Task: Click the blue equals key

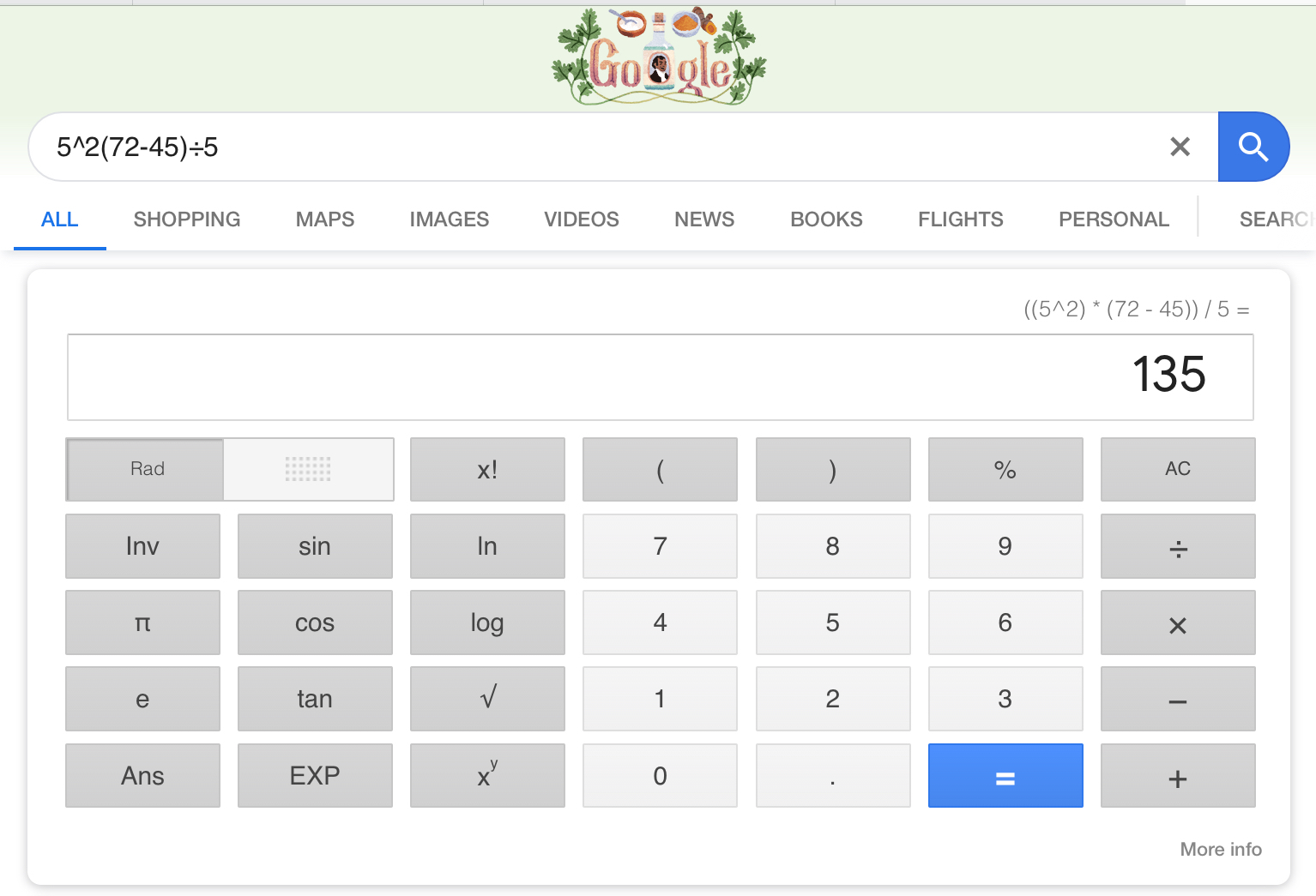Action: [x=1005, y=776]
